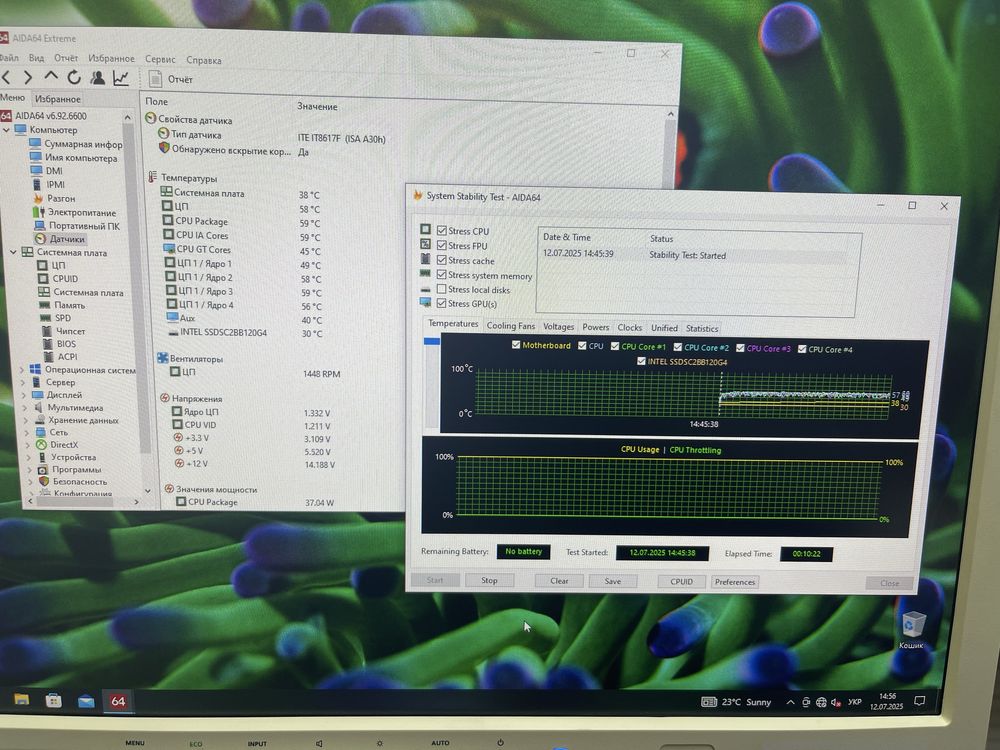Screen dimensions: 1000x750
Task: Open CPUID from the stability test window
Action: tap(681, 582)
